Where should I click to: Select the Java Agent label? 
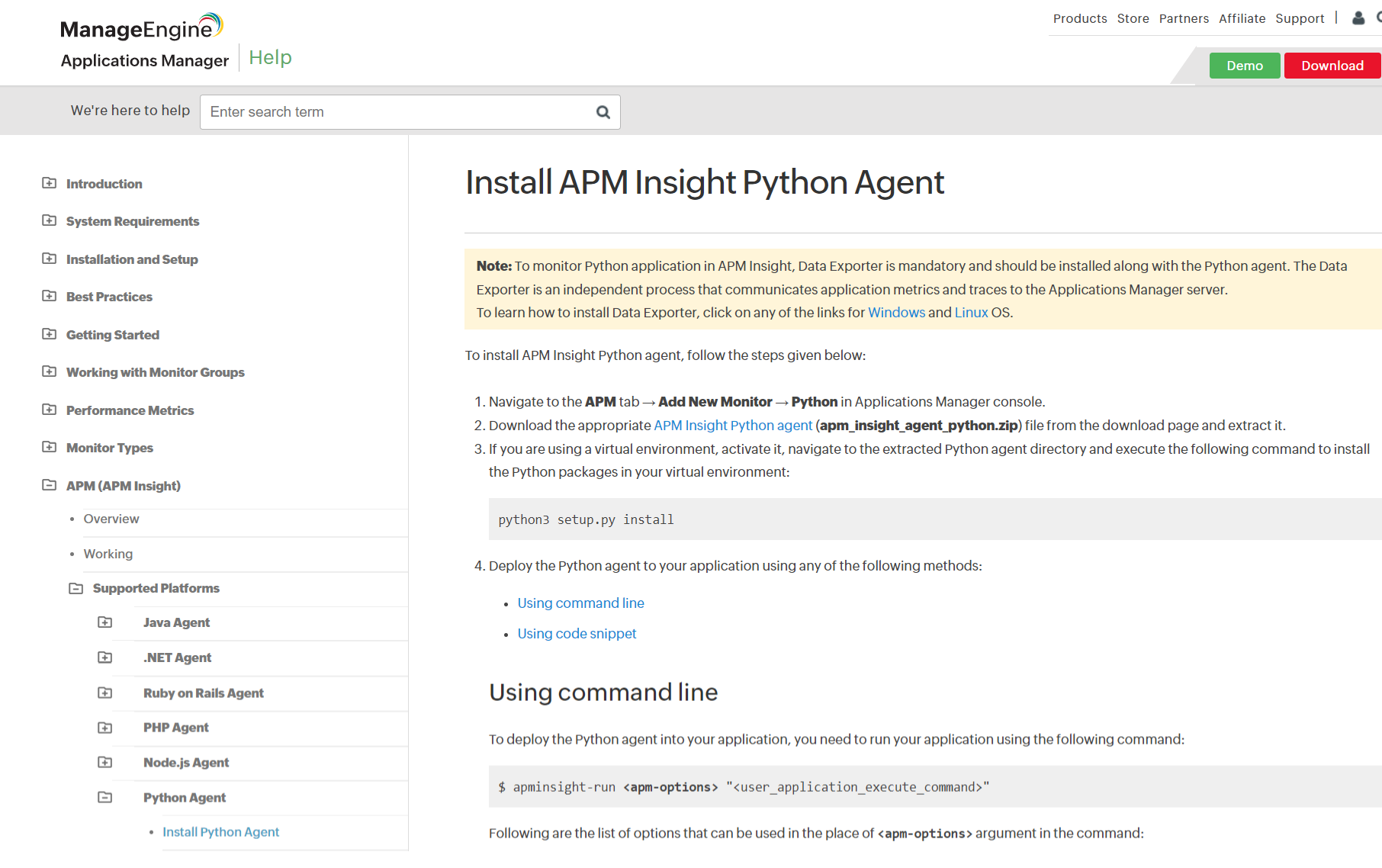pos(176,622)
